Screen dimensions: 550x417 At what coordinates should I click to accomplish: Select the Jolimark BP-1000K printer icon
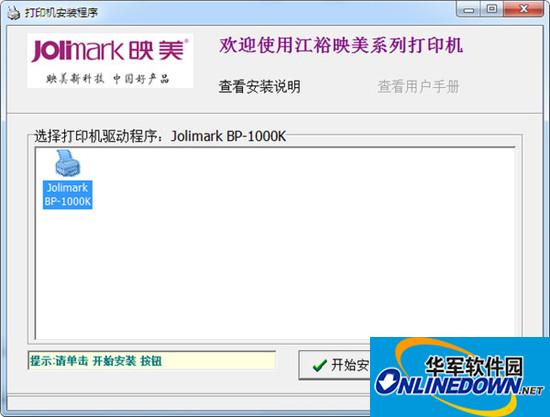[x=68, y=163]
